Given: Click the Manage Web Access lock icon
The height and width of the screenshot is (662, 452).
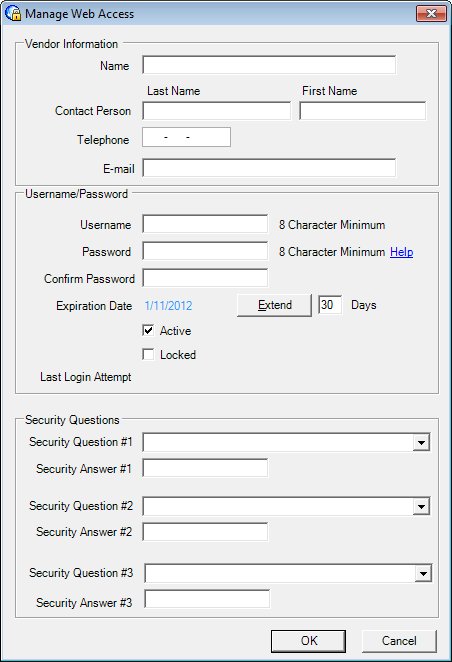Looking at the screenshot, I should (13, 13).
